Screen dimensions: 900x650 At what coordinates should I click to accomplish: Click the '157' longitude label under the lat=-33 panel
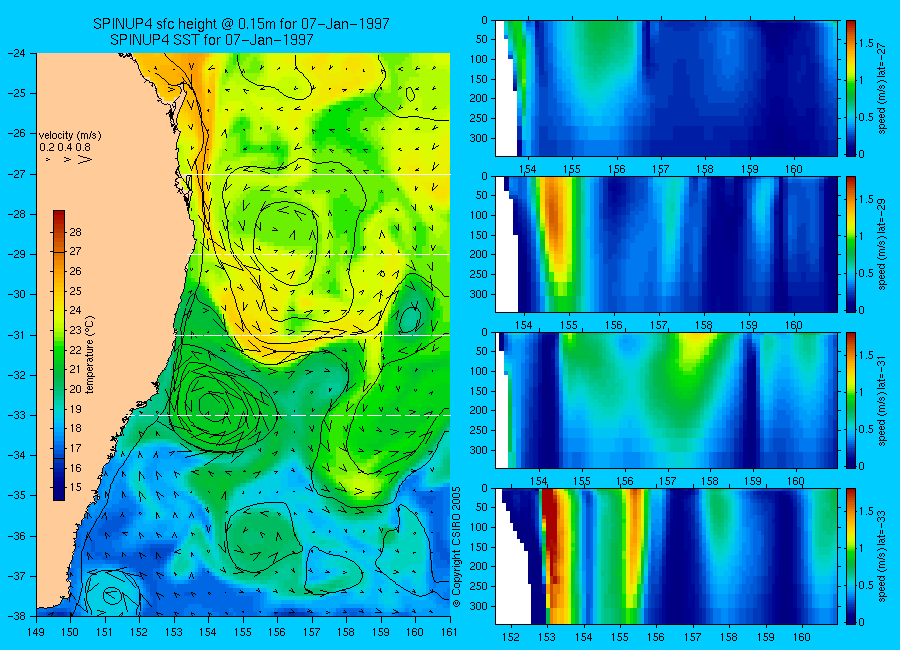(x=693, y=637)
